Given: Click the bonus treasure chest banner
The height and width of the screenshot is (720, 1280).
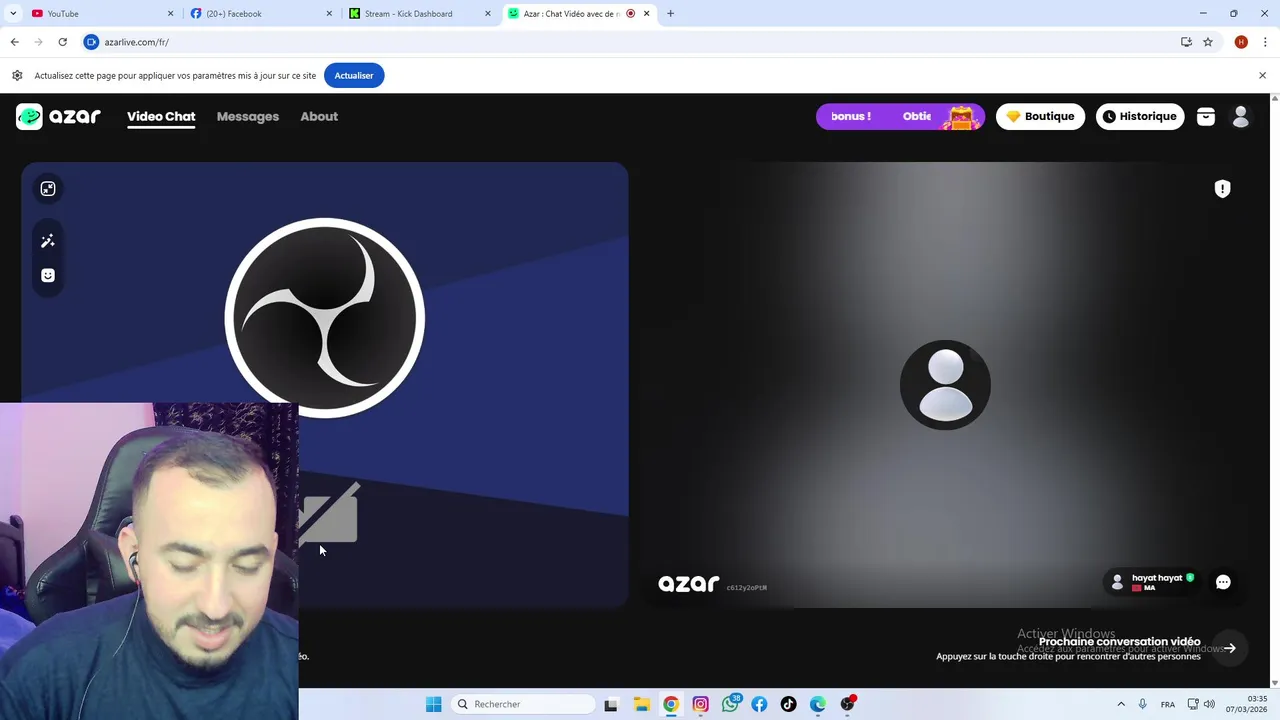Looking at the screenshot, I should [x=900, y=117].
